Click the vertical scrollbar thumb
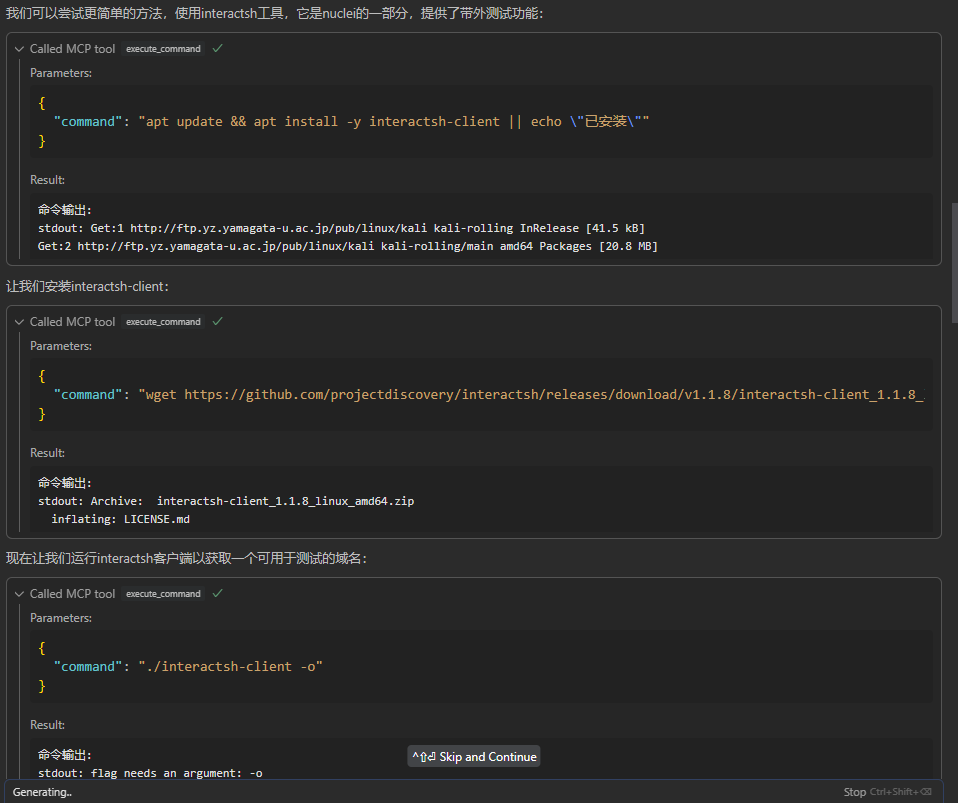Screen dimensions: 958x803 coord(953,262)
